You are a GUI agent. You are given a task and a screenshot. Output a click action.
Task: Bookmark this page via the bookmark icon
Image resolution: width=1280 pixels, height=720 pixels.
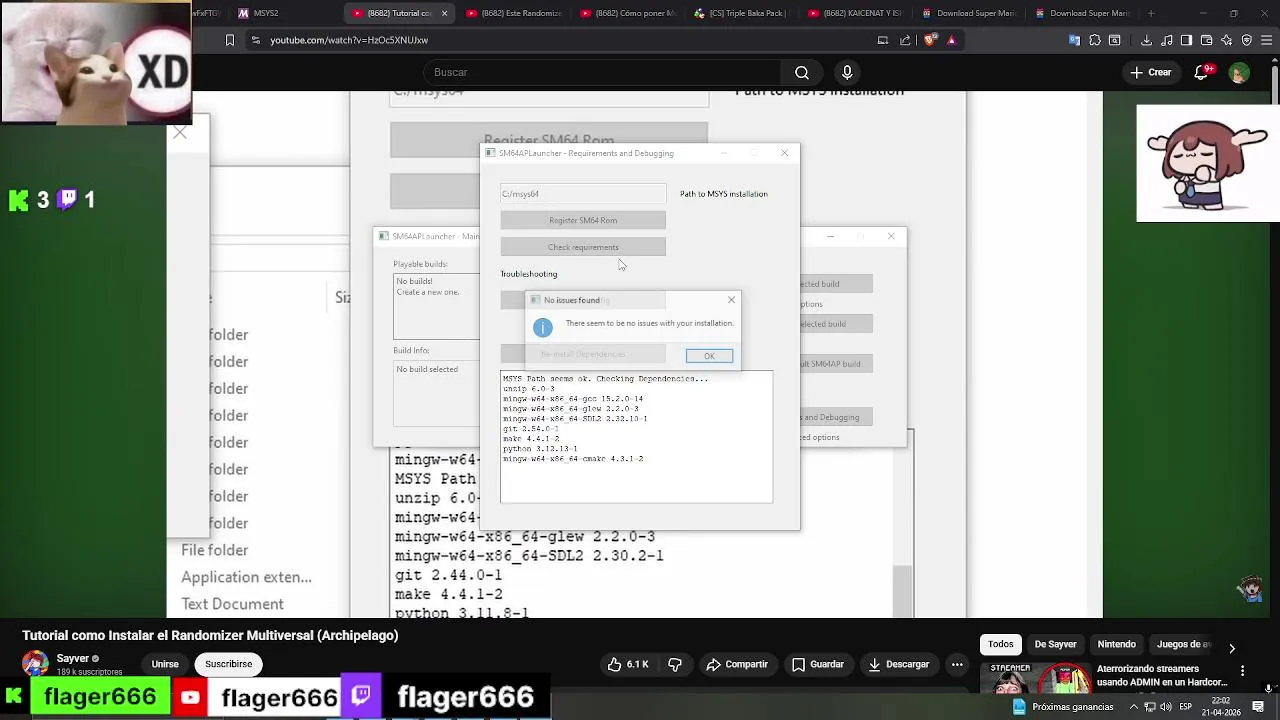230,40
